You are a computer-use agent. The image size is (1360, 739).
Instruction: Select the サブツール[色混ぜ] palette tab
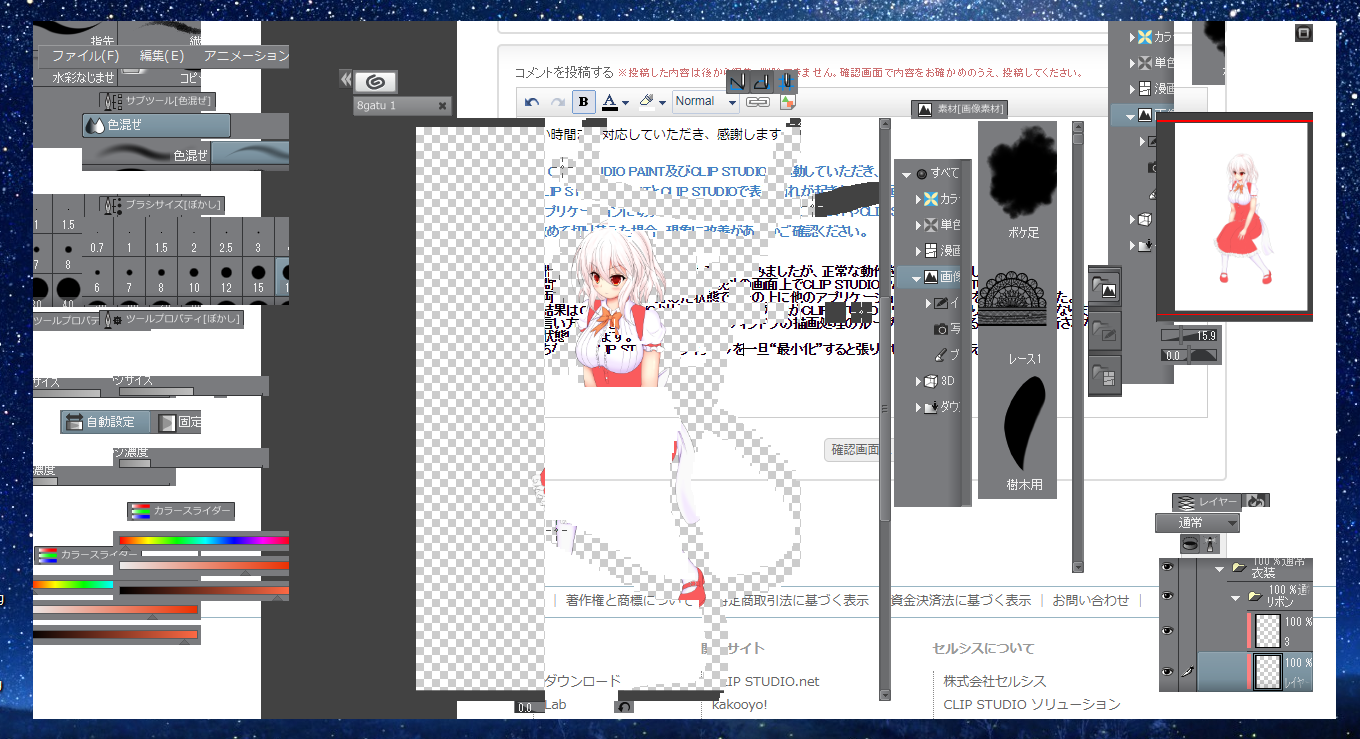tap(158, 100)
